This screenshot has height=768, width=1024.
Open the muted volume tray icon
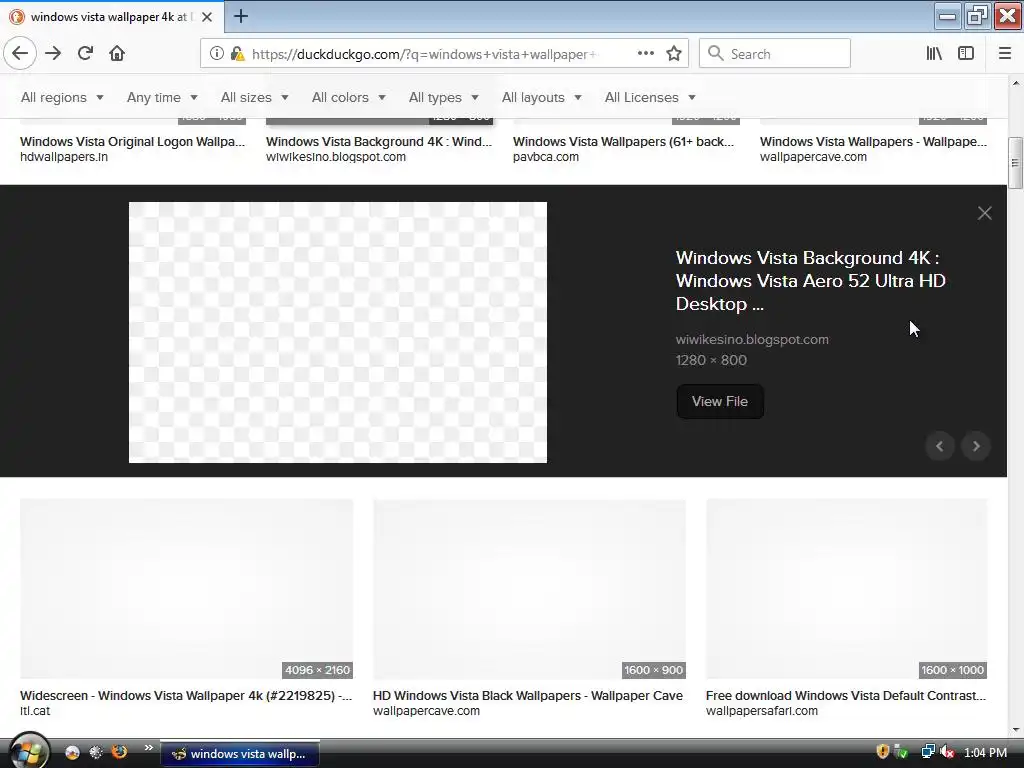947,752
